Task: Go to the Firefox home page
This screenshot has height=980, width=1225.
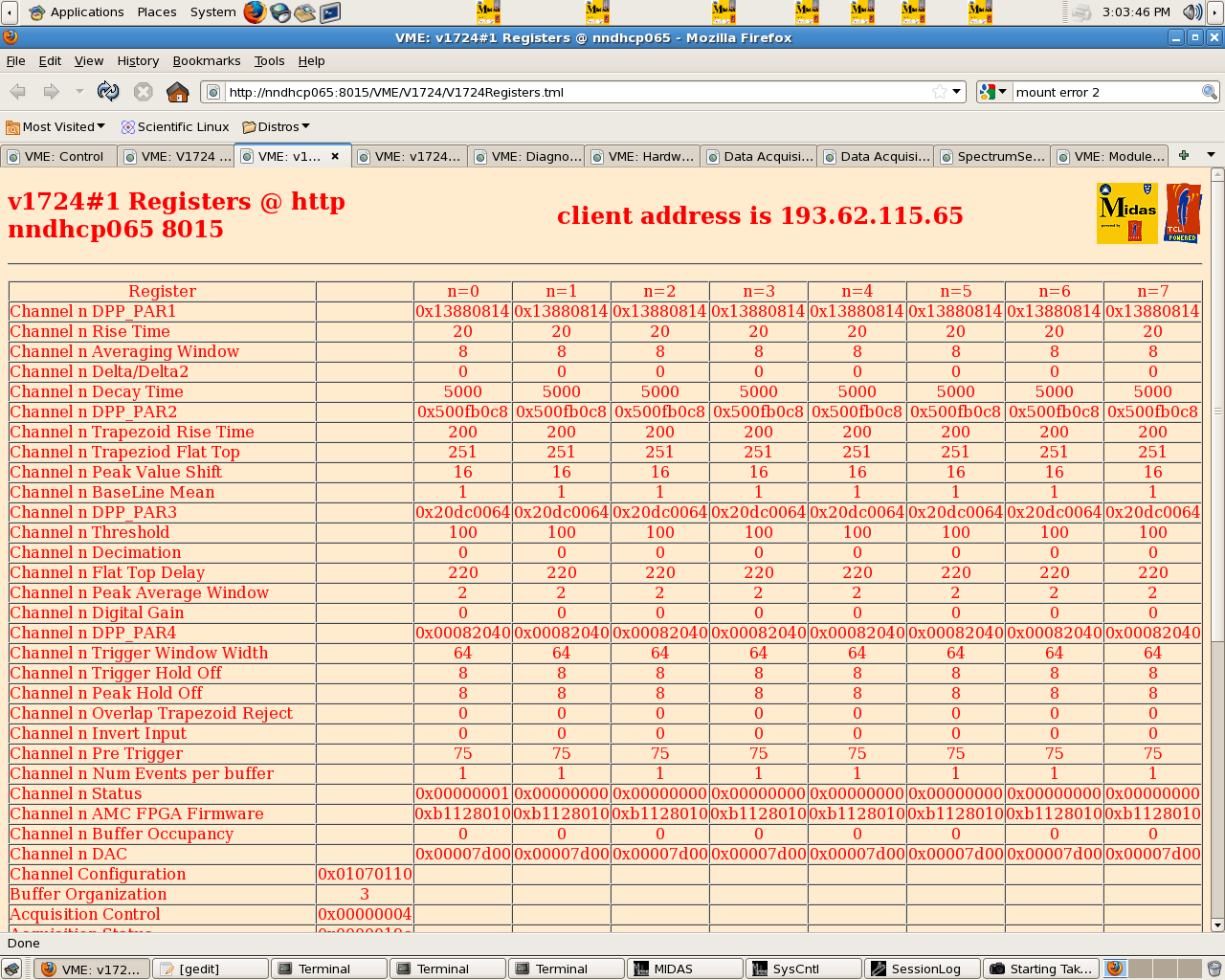Action: 177,92
